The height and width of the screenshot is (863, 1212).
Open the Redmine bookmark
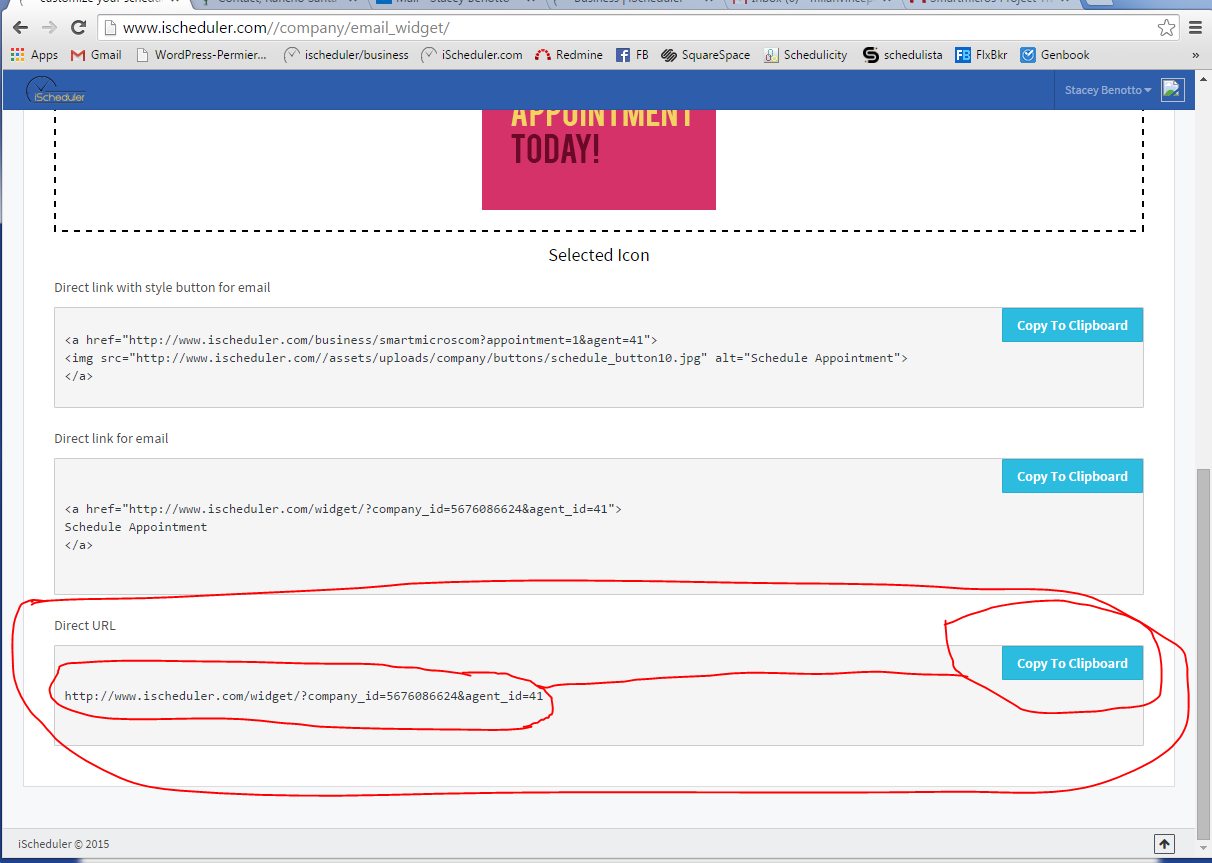coord(568,55)
